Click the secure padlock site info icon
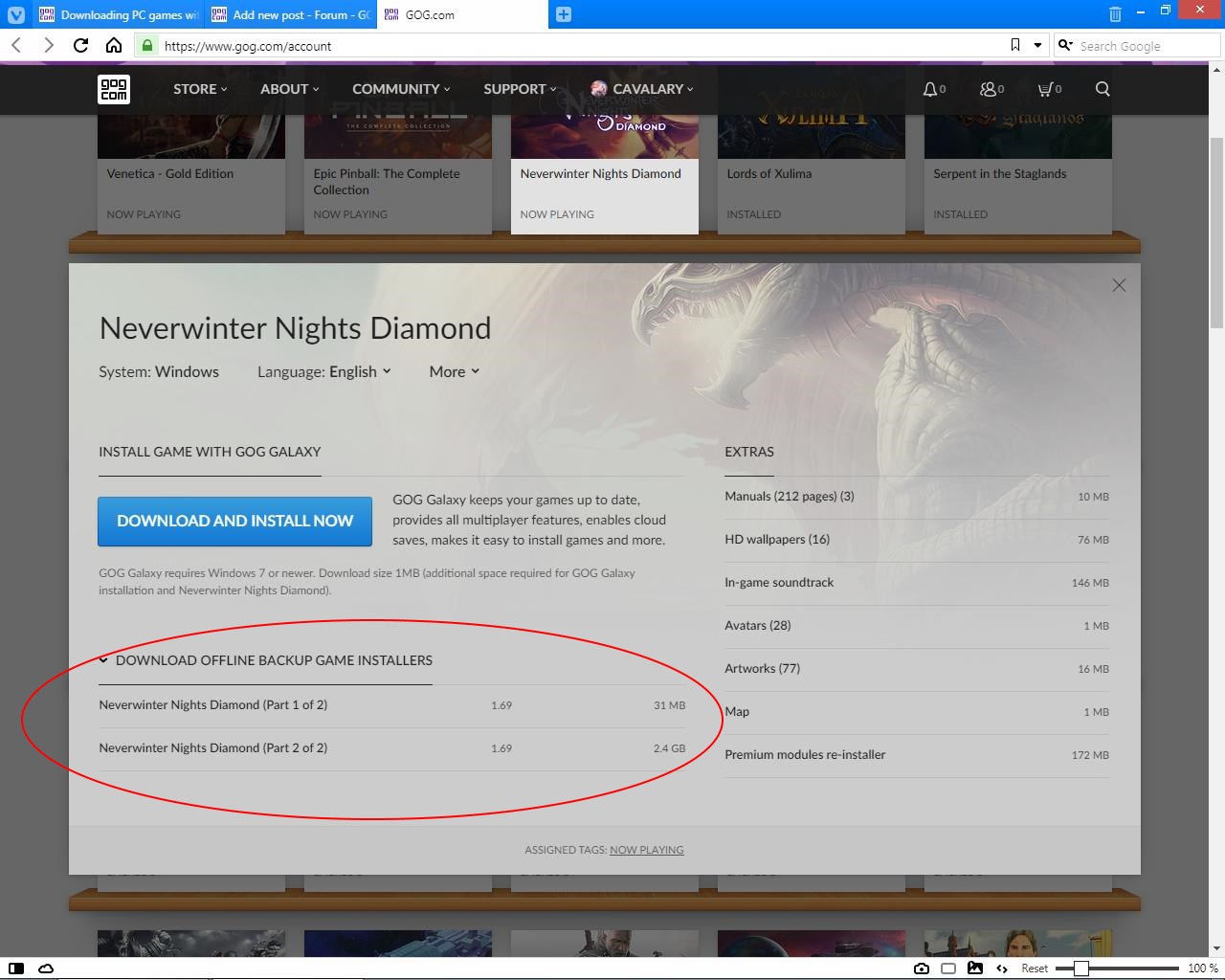The height and width of the screenshot is (980, 1225). click(x=146, y=45)
